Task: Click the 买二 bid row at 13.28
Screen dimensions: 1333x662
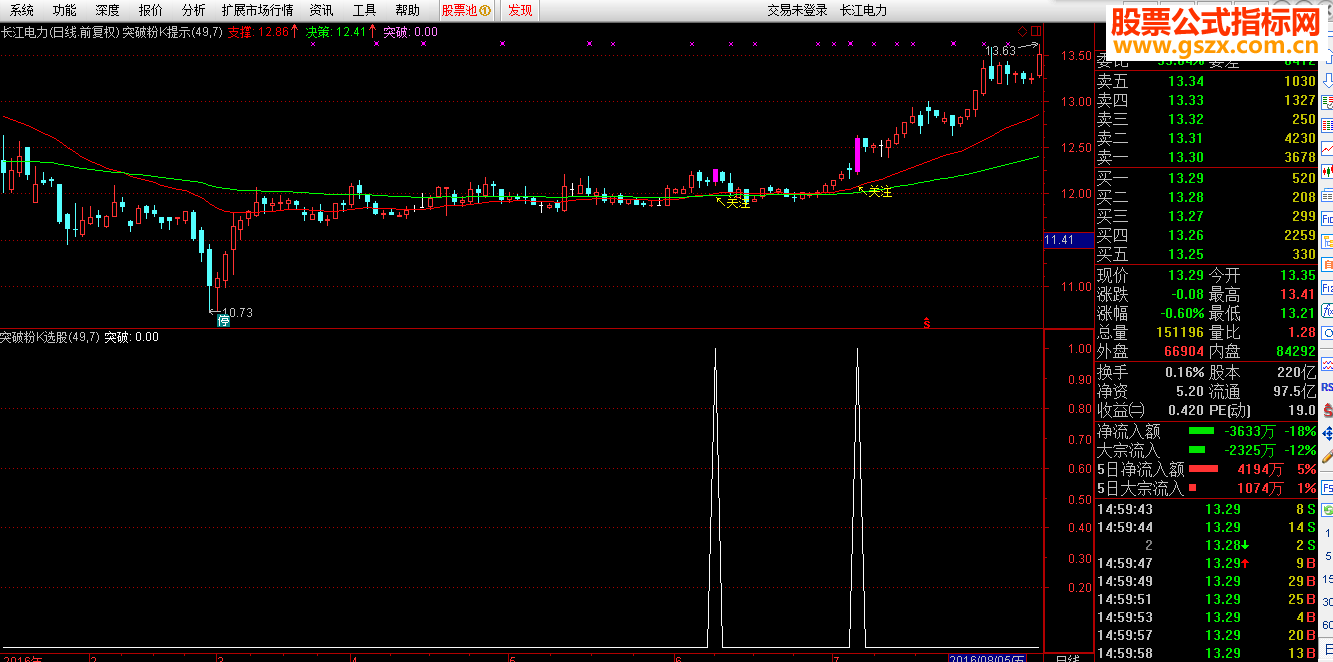Action: (1207, 197)
